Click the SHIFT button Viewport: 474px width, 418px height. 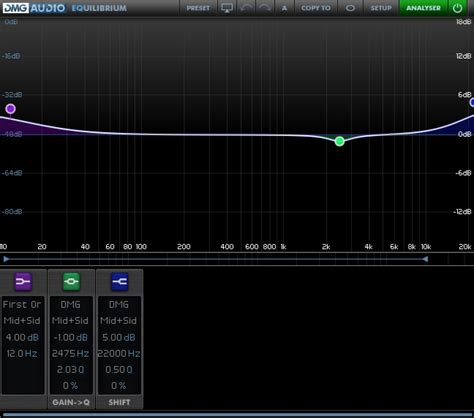click(x=119, y=402)
